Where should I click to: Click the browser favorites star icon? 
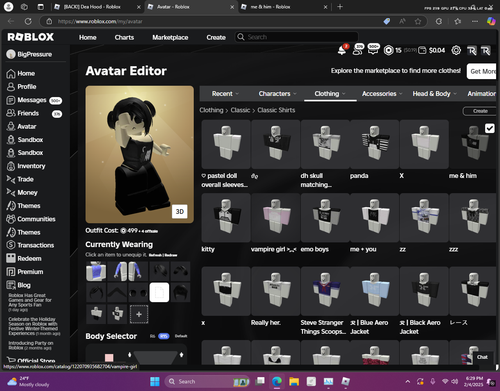point(418,21)
